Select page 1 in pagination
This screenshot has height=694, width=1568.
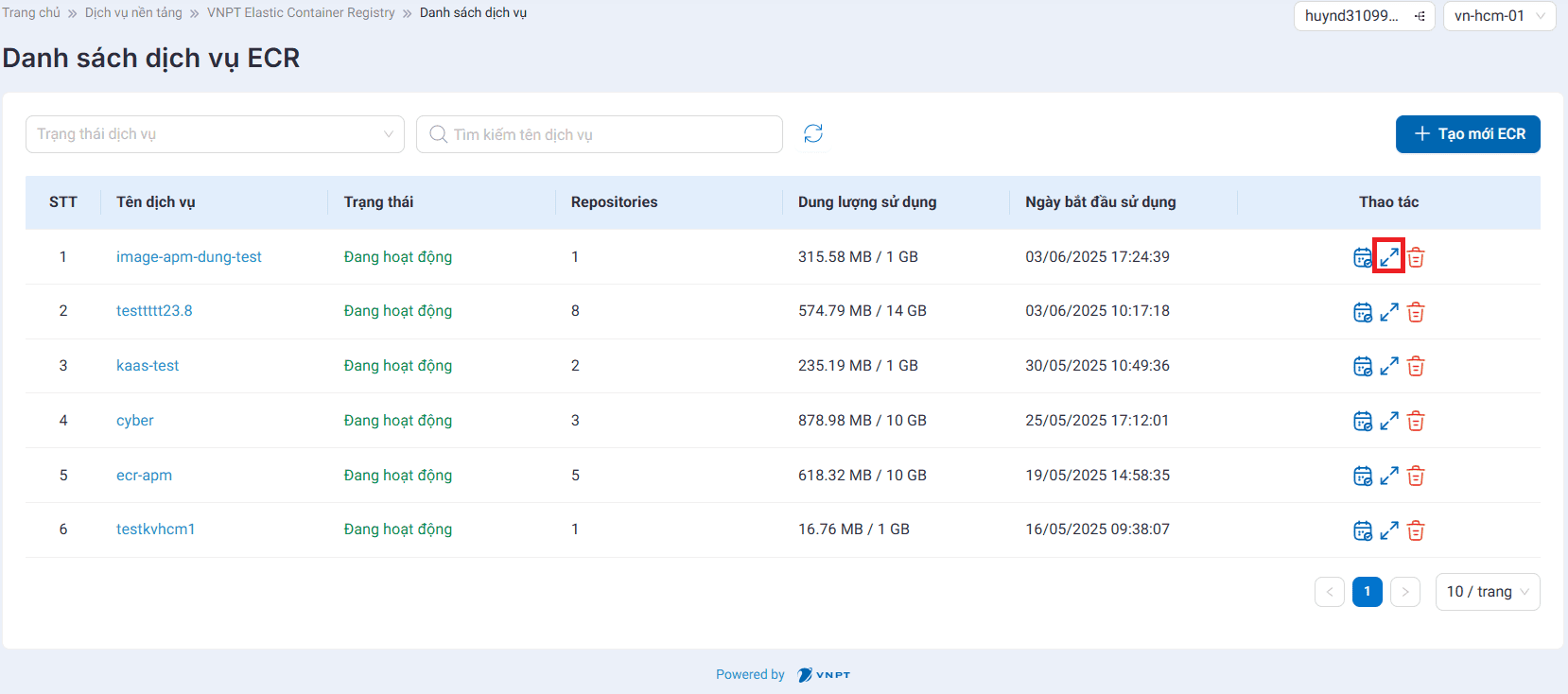point(1367,592)
